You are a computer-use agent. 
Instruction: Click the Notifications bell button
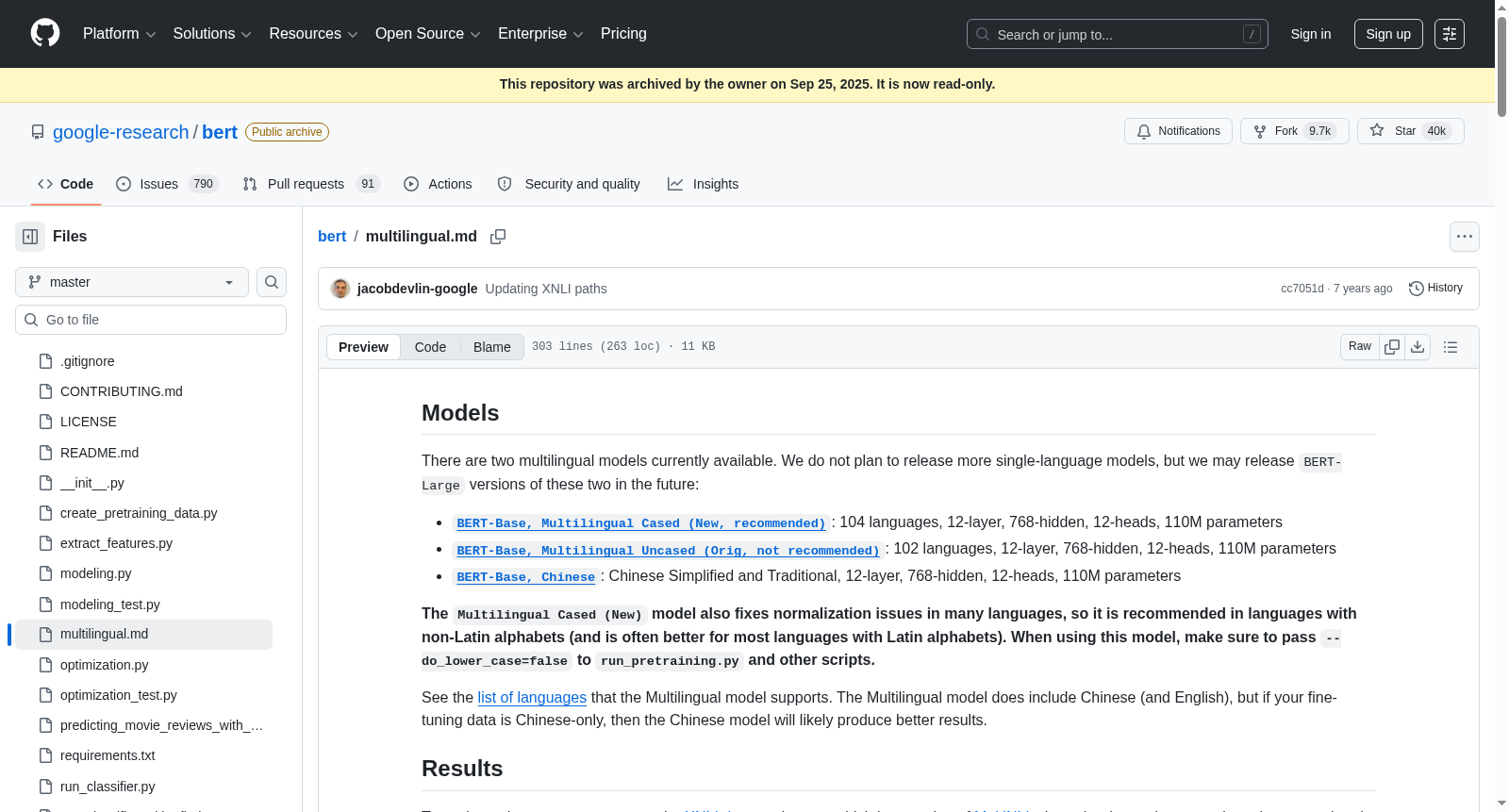(1179, 131)
